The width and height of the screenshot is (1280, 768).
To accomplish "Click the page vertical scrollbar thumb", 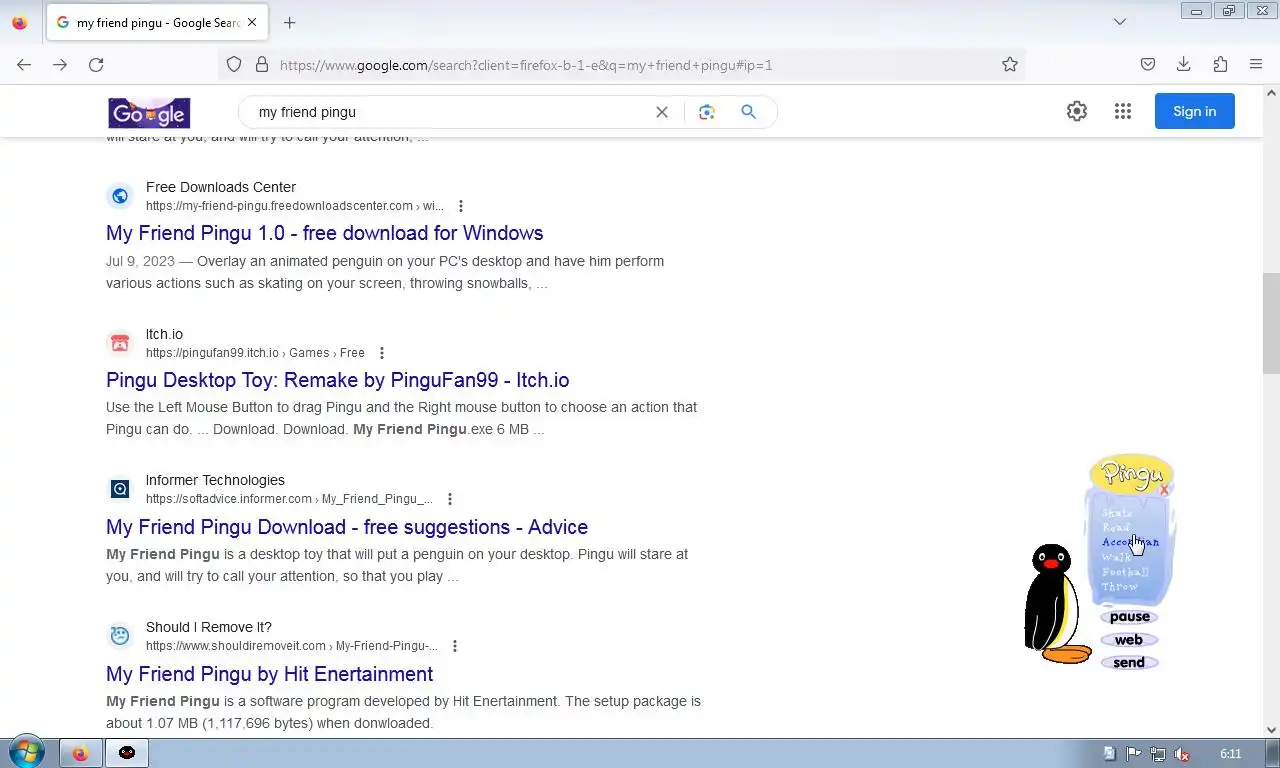I will click(x=1271, y=323).
